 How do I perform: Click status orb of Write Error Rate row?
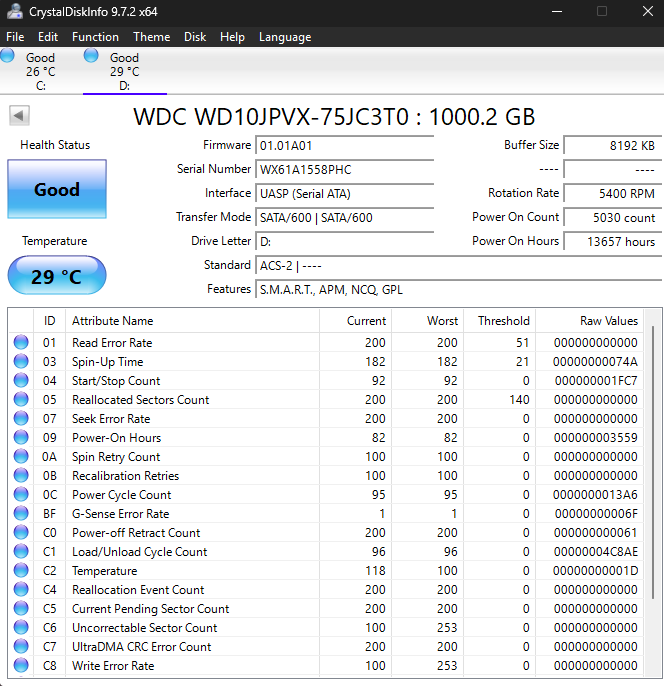(21, 665)
